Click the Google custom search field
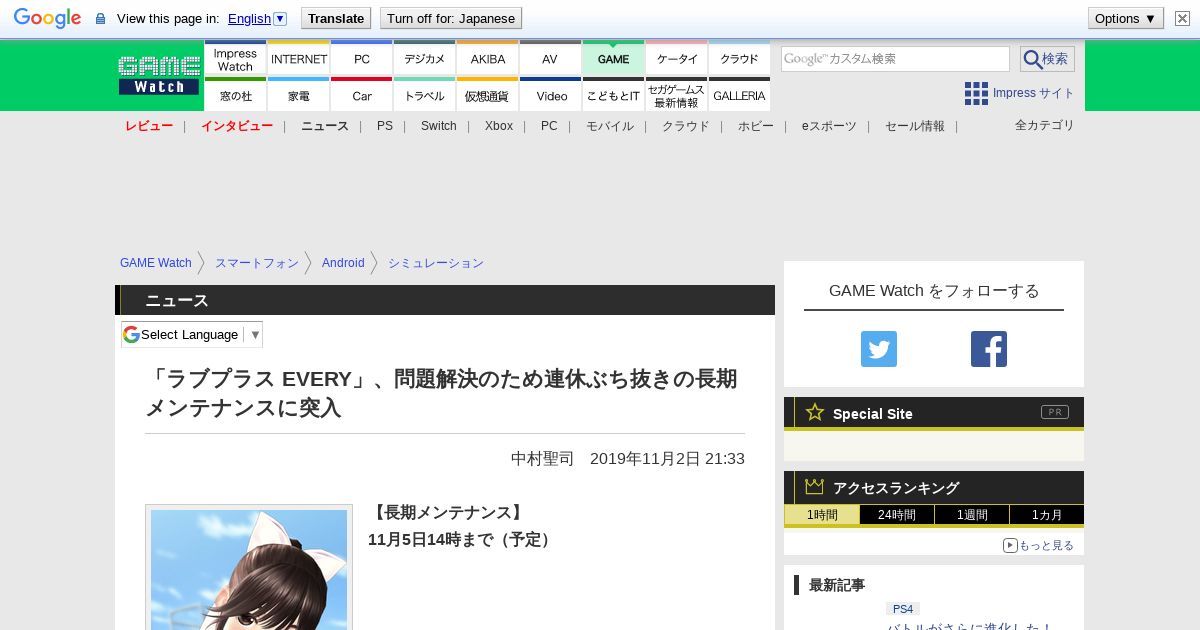 pos(895,59)
